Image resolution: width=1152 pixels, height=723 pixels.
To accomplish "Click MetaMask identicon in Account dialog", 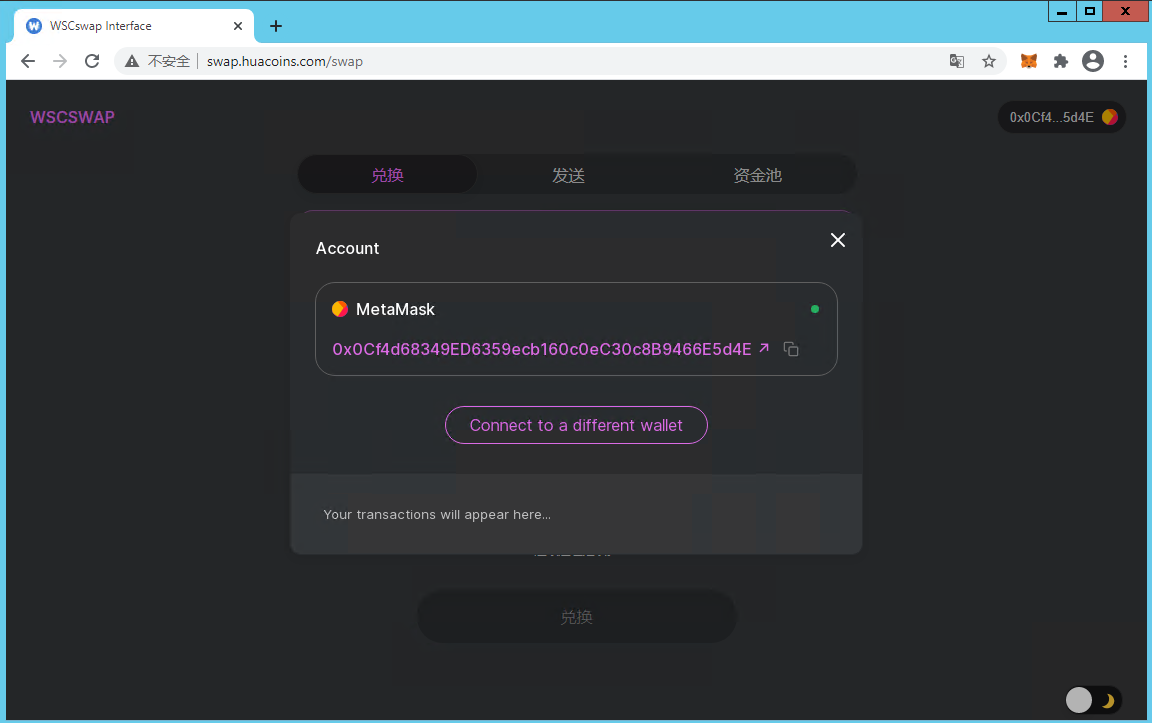I will 339,309.
